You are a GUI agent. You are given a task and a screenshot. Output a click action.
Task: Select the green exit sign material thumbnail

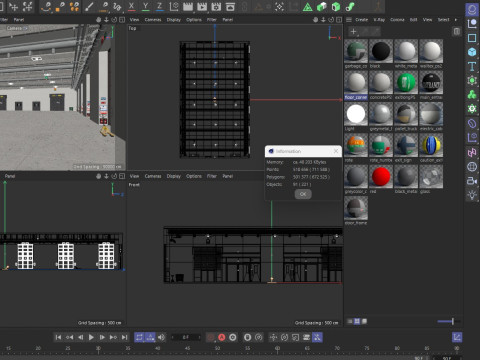coord(406,83)
